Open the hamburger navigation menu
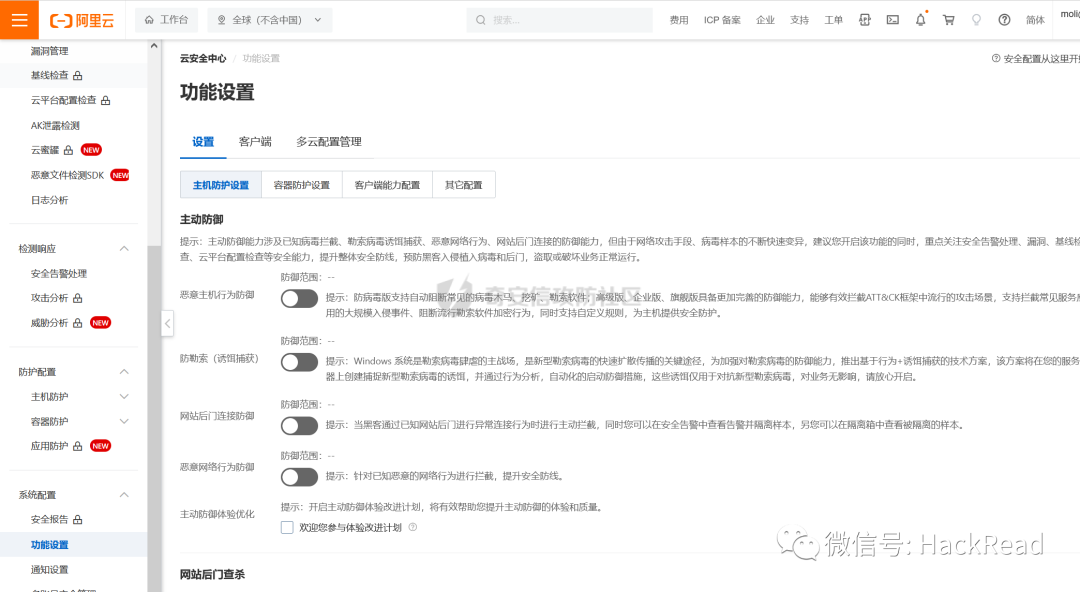Image resolution: width=1080 pixels, height=592 pixels. (x=19, y=19)
